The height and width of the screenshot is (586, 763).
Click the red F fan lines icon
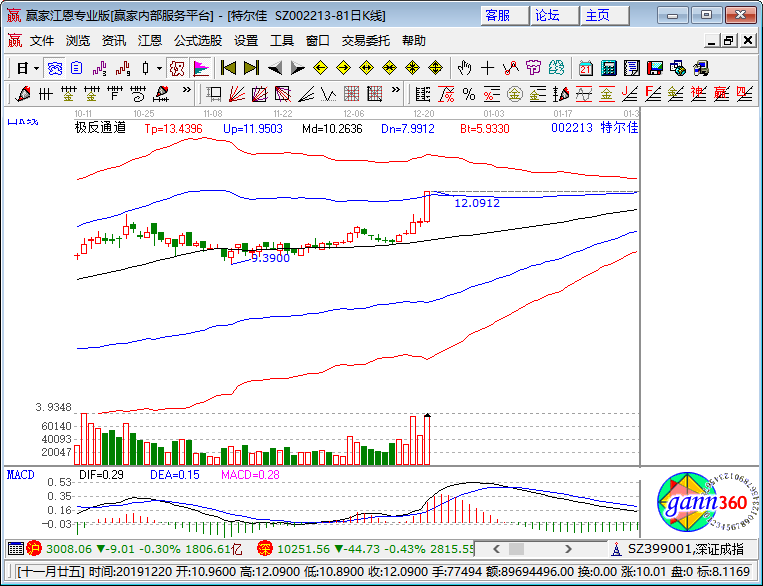653,94
